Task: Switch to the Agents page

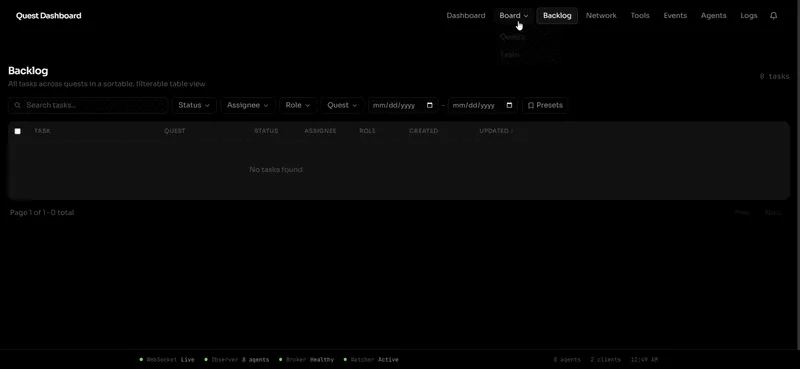Action: tap(713, 16)
